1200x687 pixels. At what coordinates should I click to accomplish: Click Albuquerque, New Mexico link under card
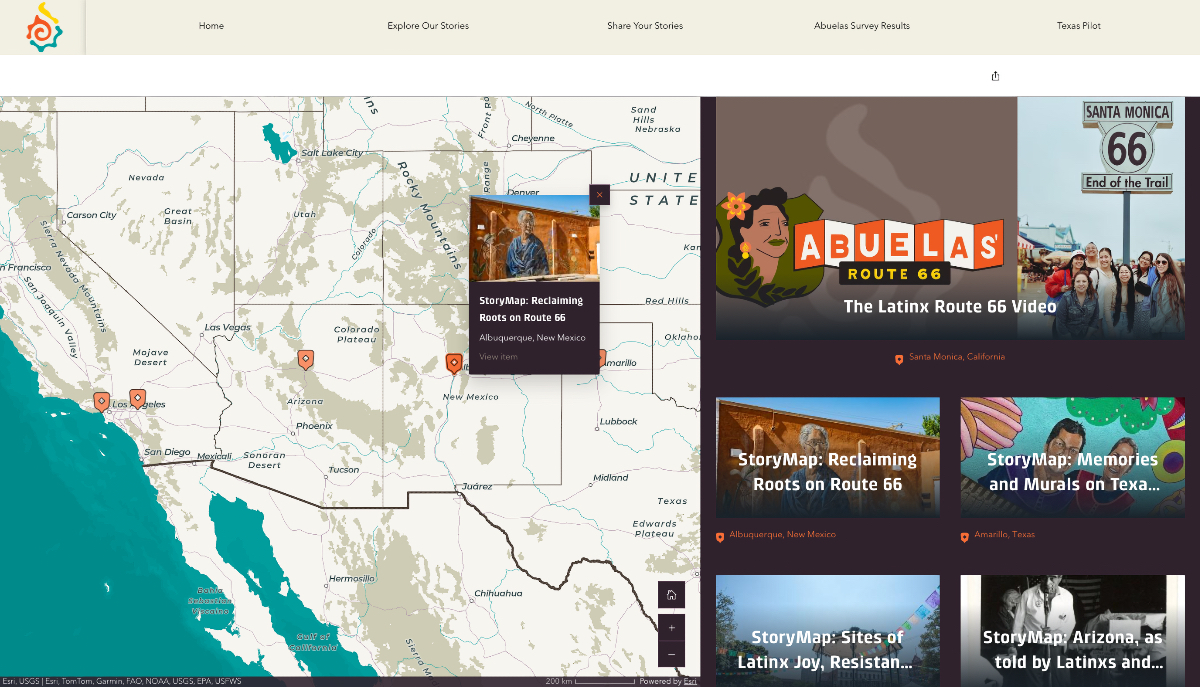click(x=783, y=535)
